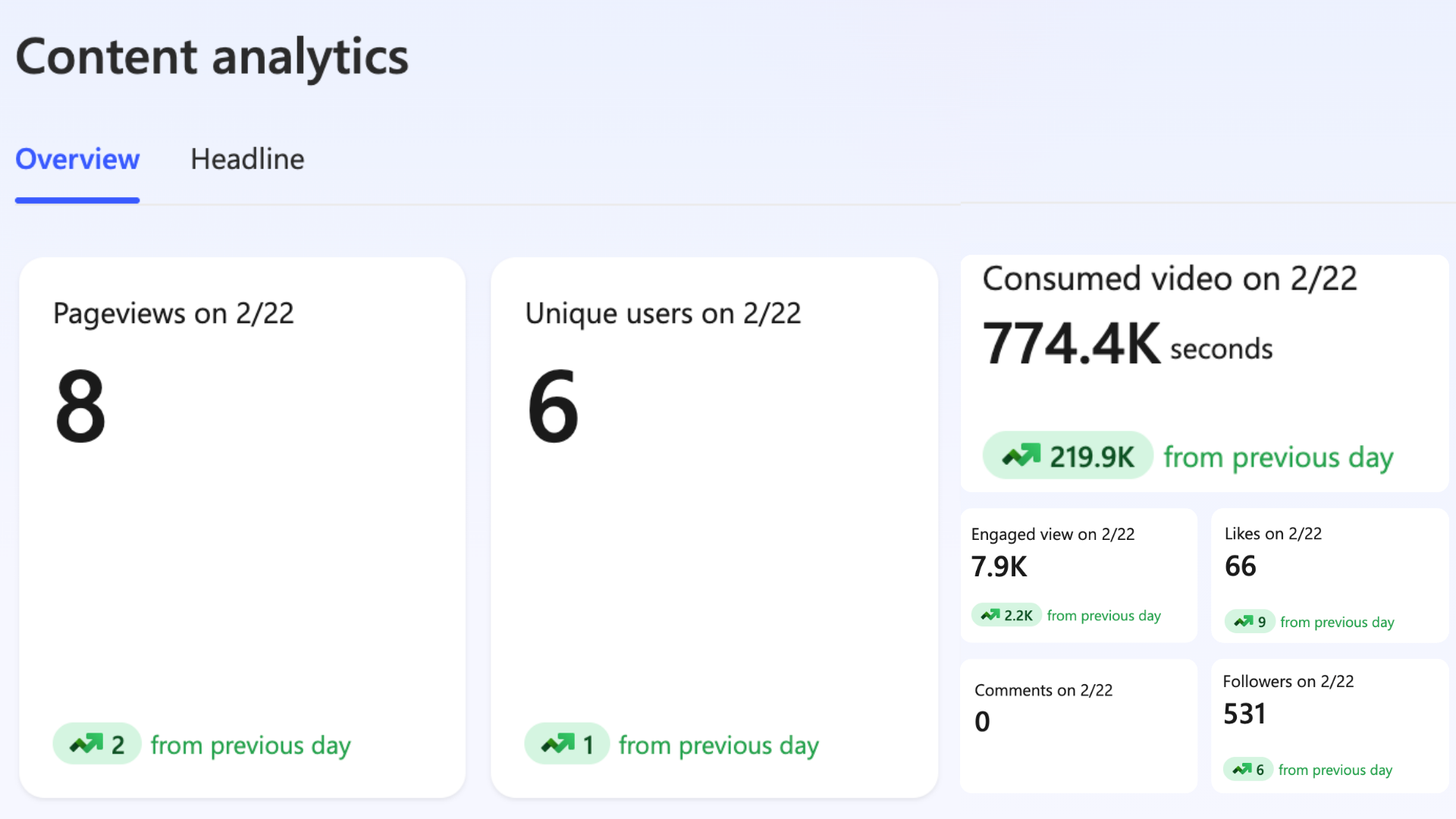Click the Likes count 66
1456x819 pixels.
tap(1241, 566)
